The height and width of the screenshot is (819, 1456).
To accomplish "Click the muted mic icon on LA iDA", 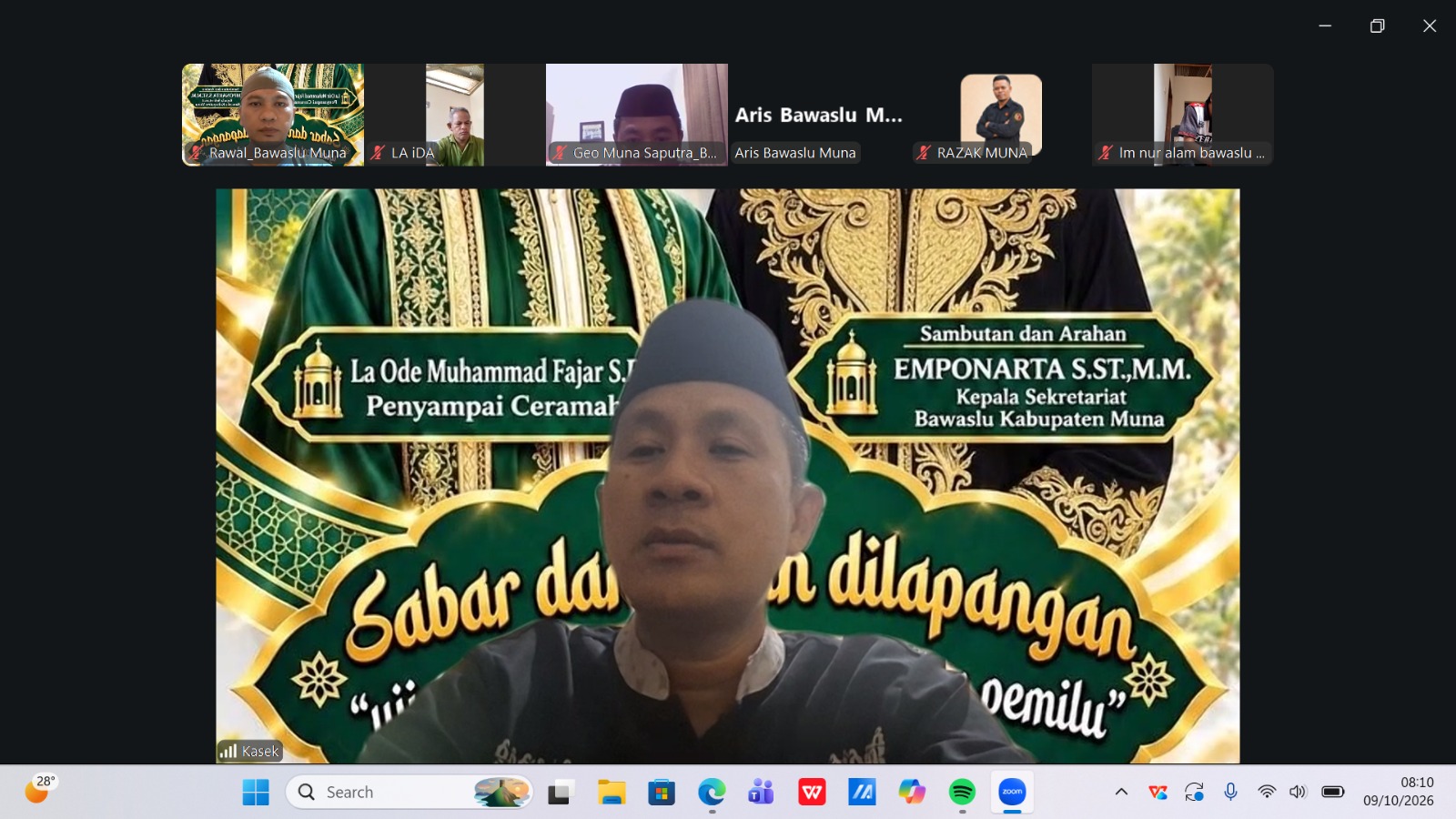I will click(x=378, y=153).
